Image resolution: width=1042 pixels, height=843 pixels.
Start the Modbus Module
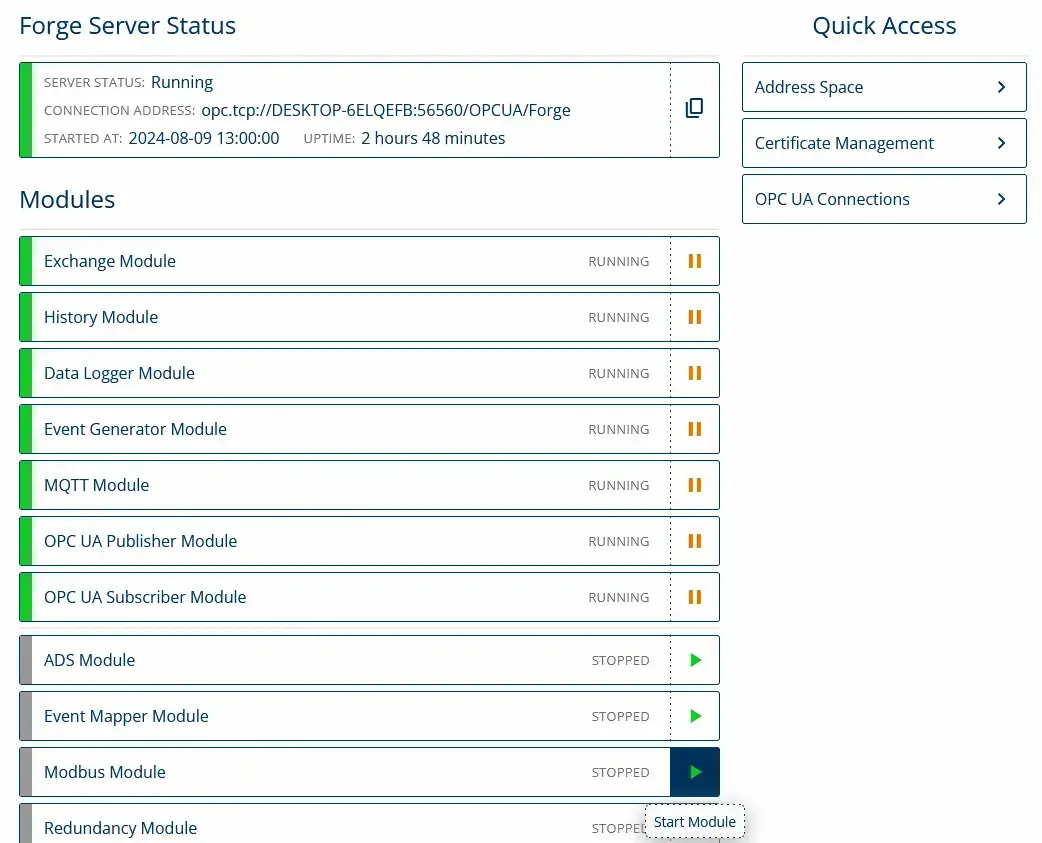point(695,772)
